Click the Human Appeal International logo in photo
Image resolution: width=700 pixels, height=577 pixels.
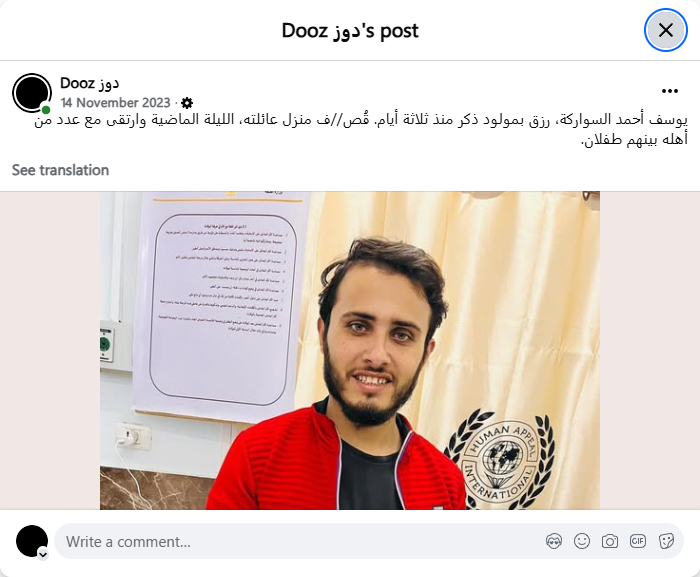(500, 460)
